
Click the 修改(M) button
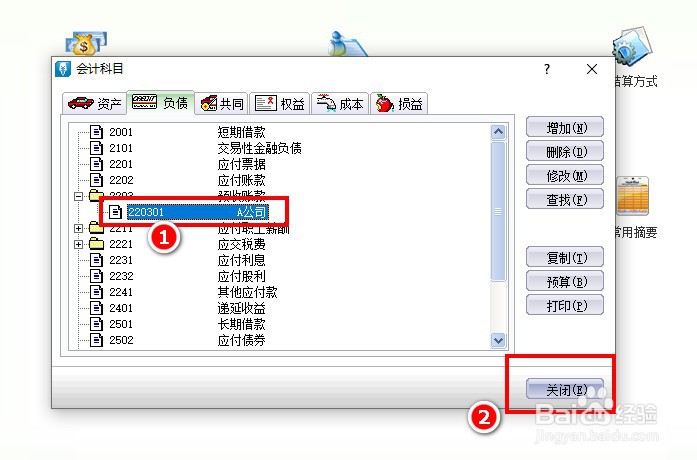tap(565, 176)
